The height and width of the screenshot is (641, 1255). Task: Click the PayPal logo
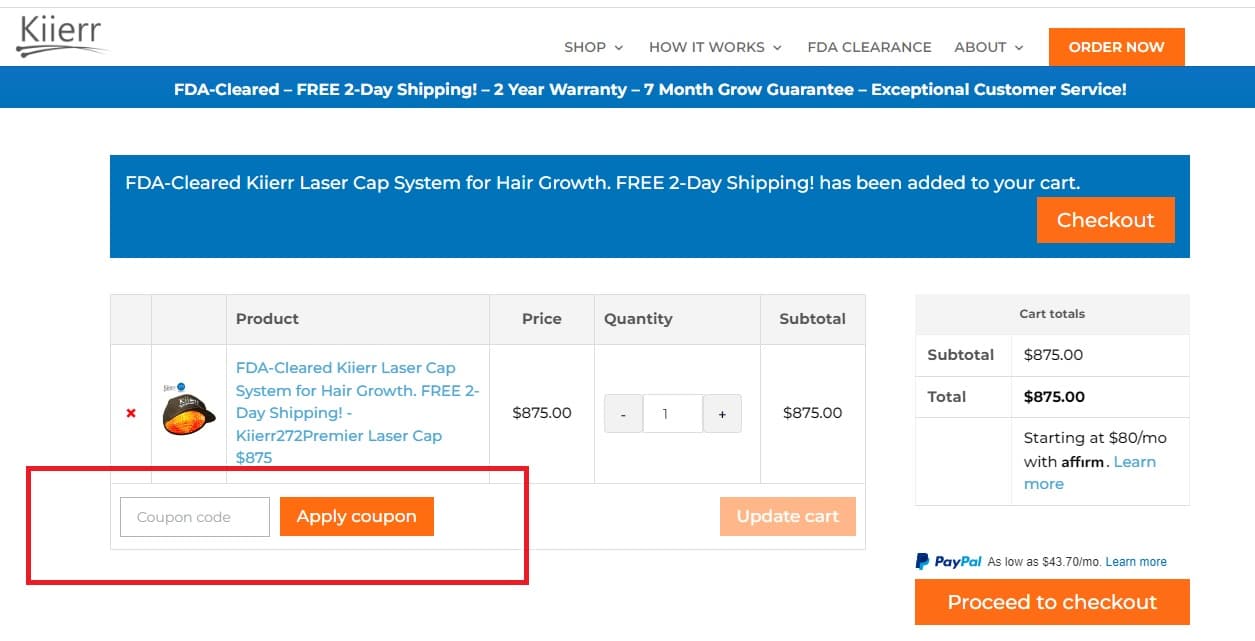[946, 560]
